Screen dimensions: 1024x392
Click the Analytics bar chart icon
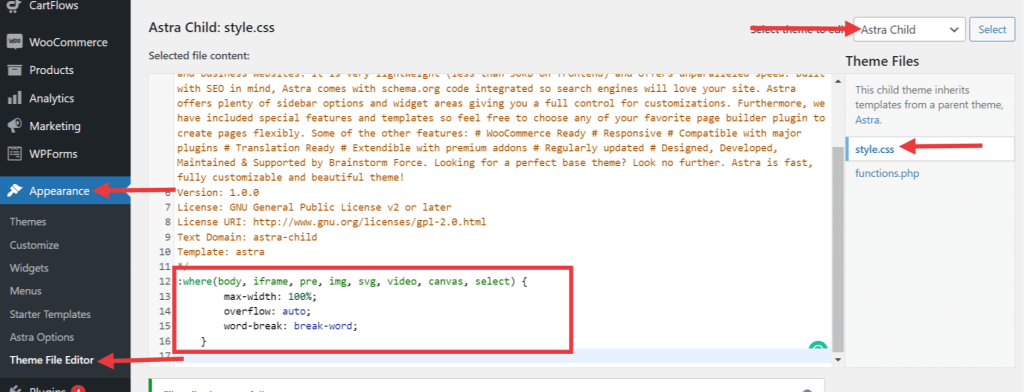[14, 99]
